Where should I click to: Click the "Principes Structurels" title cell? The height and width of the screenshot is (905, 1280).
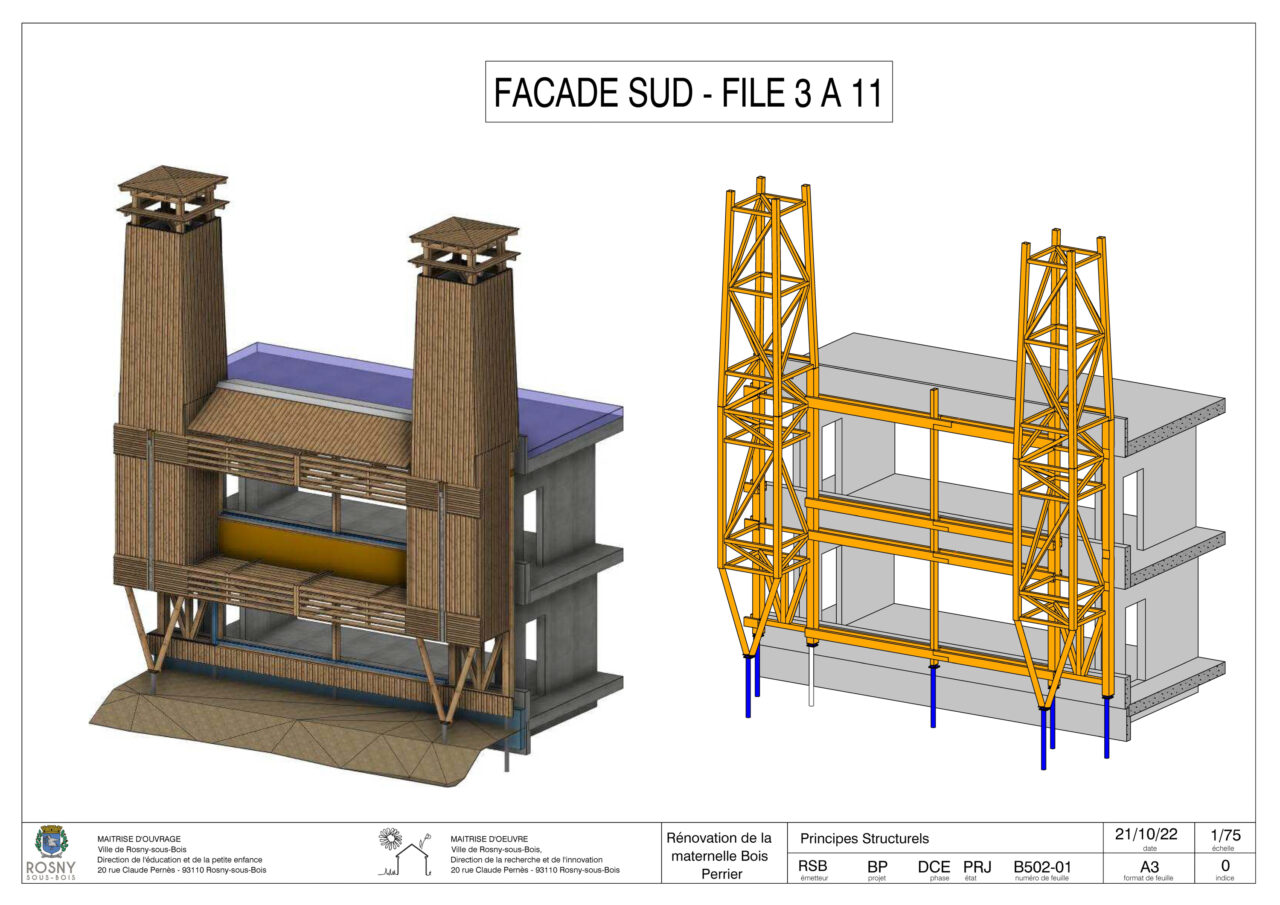coord(865,838)
